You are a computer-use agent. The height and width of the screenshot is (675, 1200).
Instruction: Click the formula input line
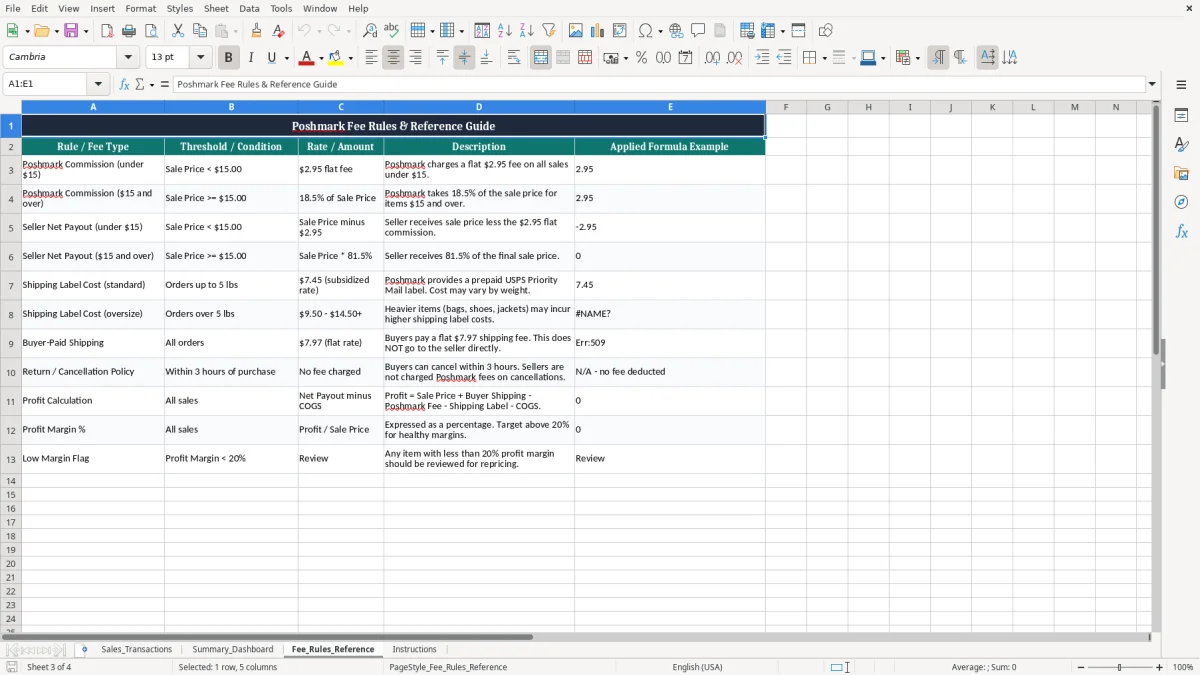[659, 84]
